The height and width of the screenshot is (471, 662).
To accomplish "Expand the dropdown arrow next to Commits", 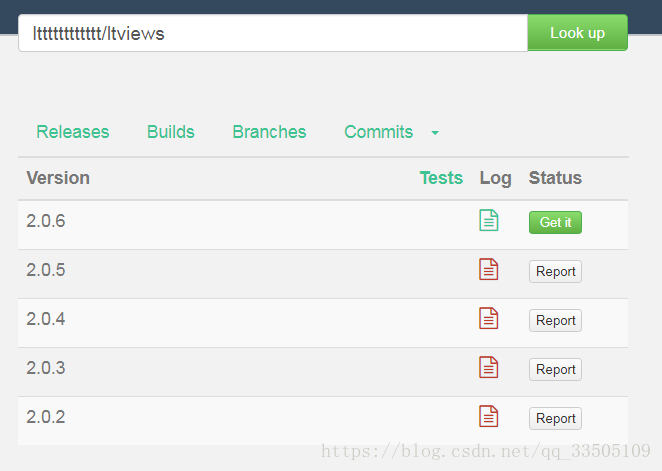I will tap(435, 133).
